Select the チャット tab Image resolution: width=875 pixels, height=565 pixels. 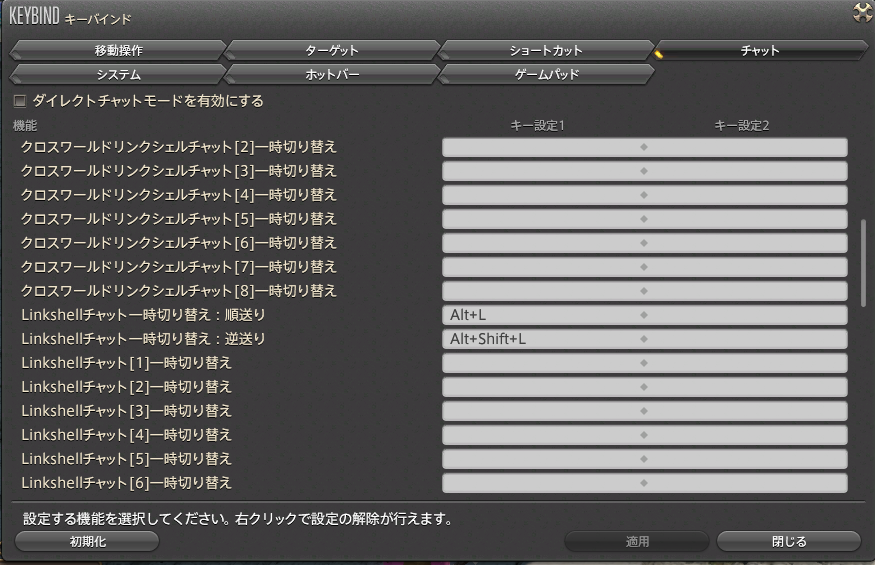pyautogui.click(x=760, y=50)
